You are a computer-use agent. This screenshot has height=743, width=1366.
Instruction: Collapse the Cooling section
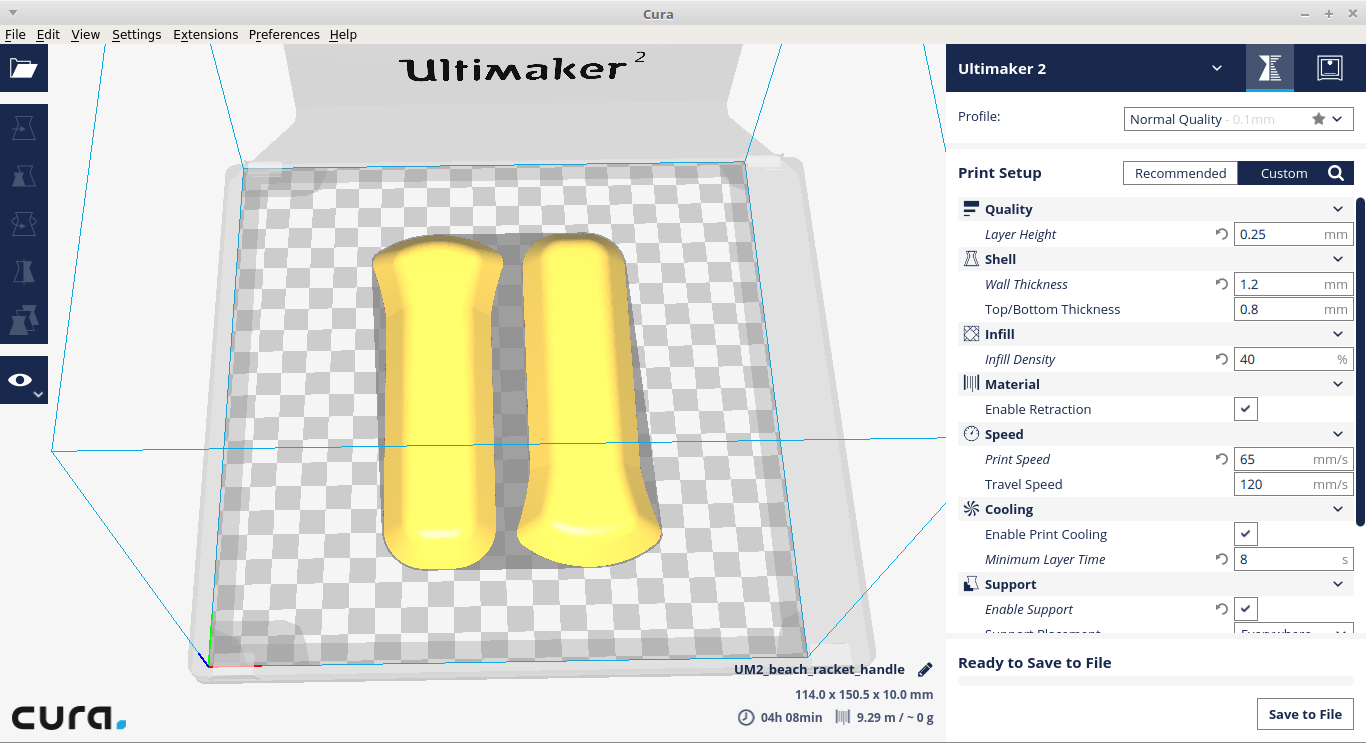pos(1338,509)
